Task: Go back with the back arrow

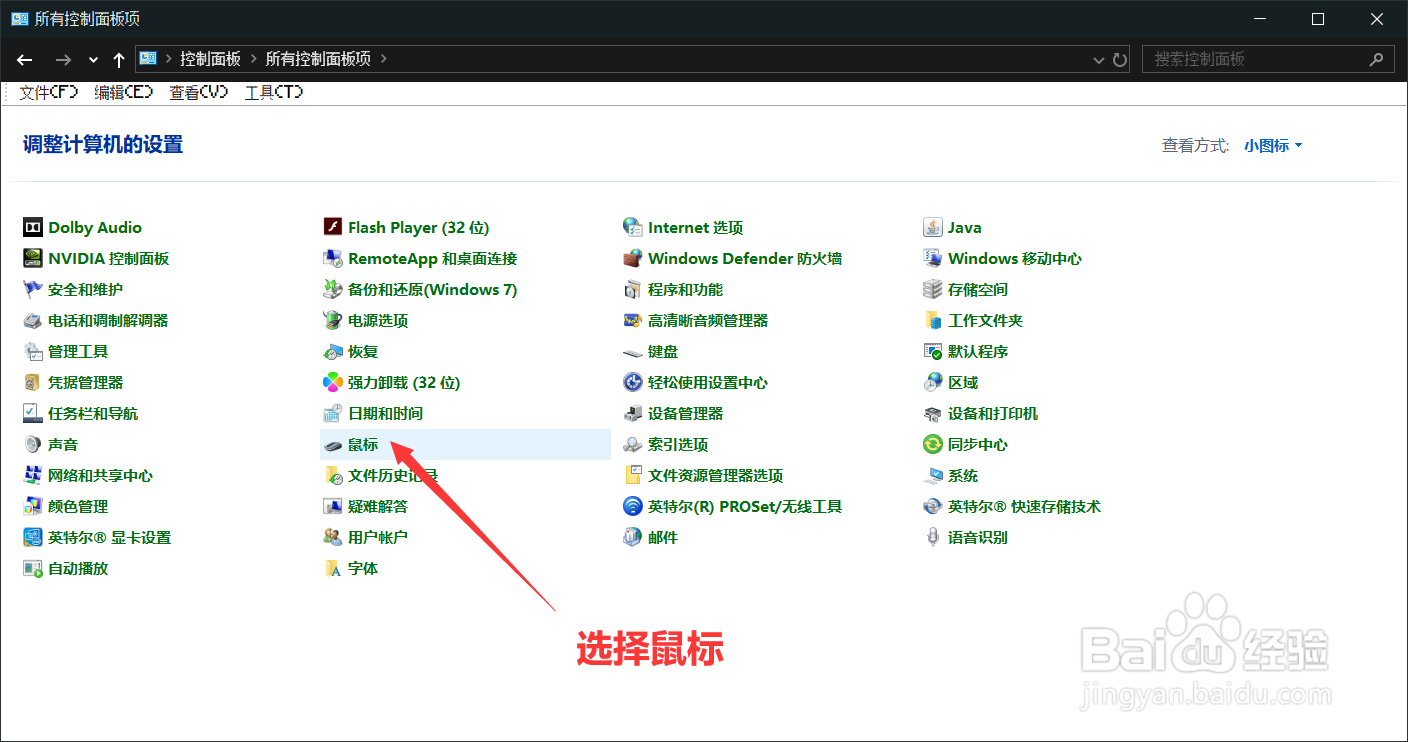Action: (x=25, y=59)
